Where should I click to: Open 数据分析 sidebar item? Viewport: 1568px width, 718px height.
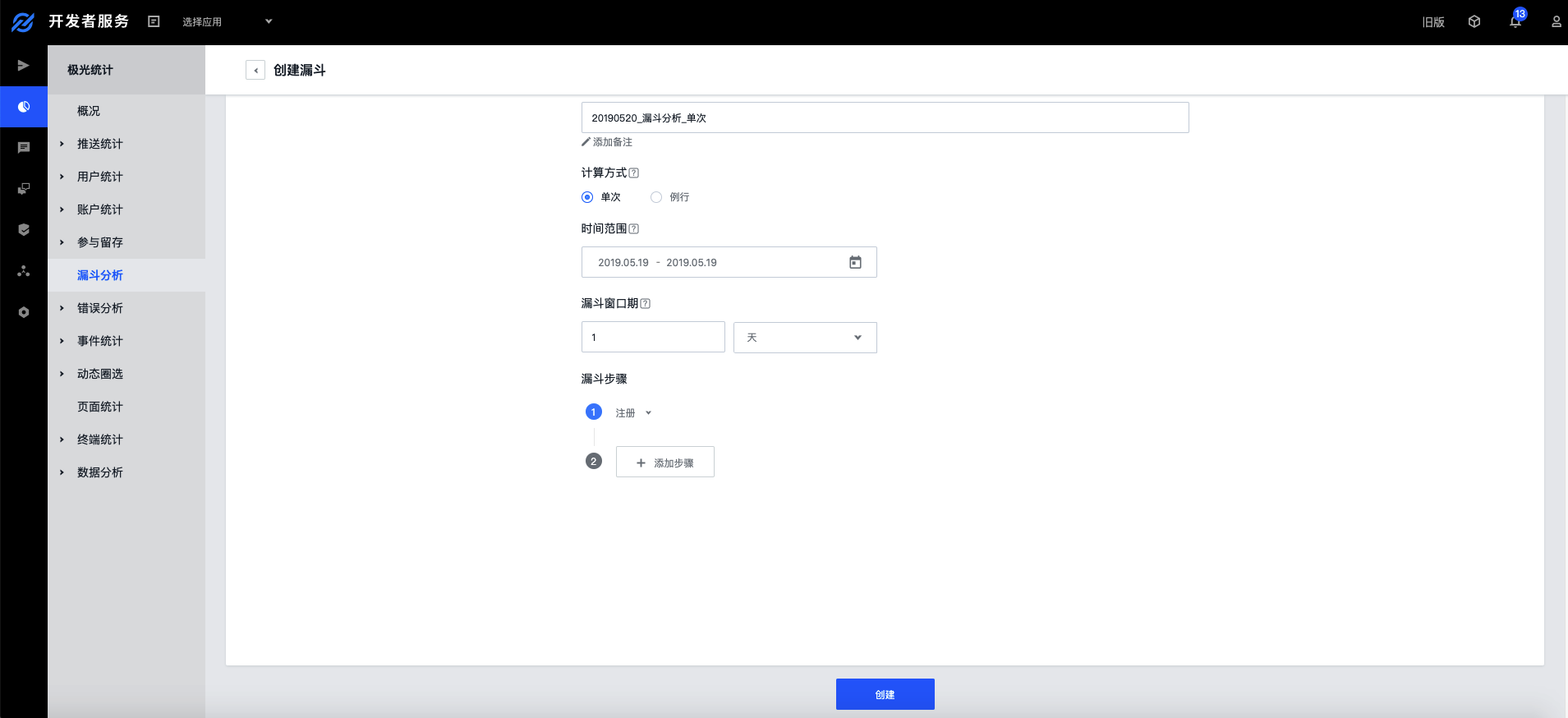100,472
